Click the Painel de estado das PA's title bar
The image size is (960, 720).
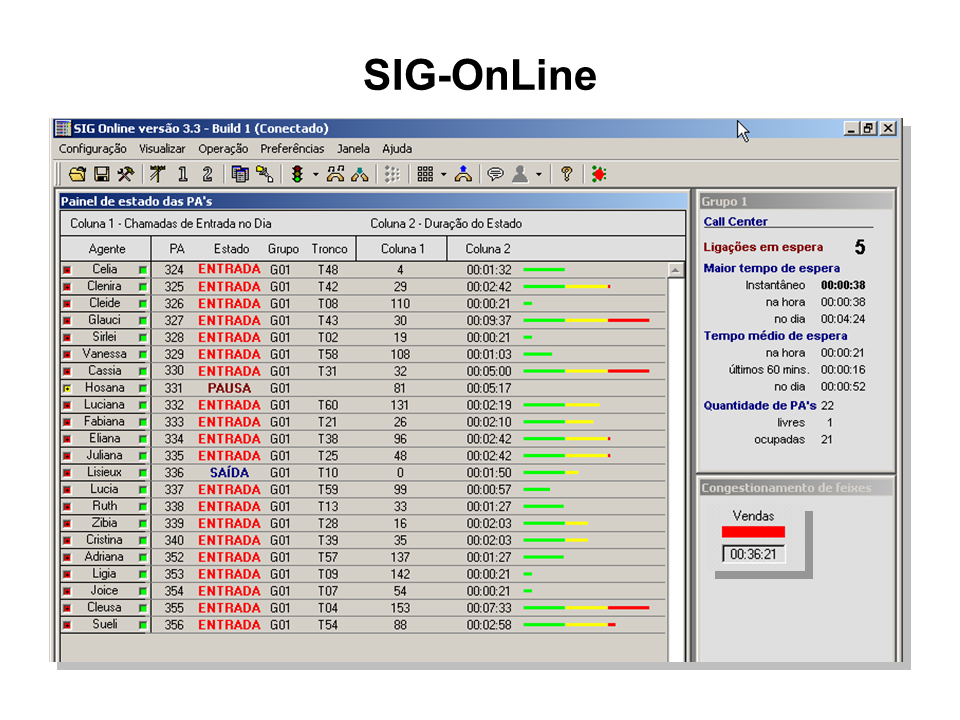(373, 201)
